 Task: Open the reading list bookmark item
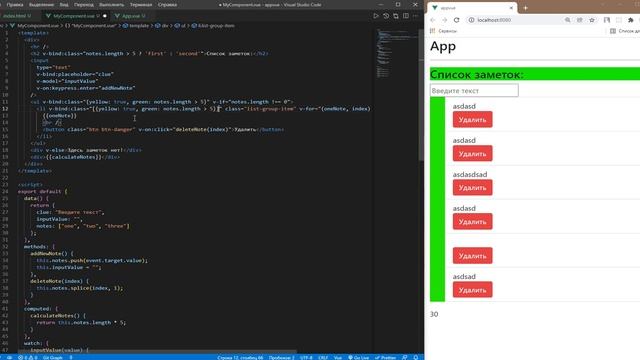point(624,31)
